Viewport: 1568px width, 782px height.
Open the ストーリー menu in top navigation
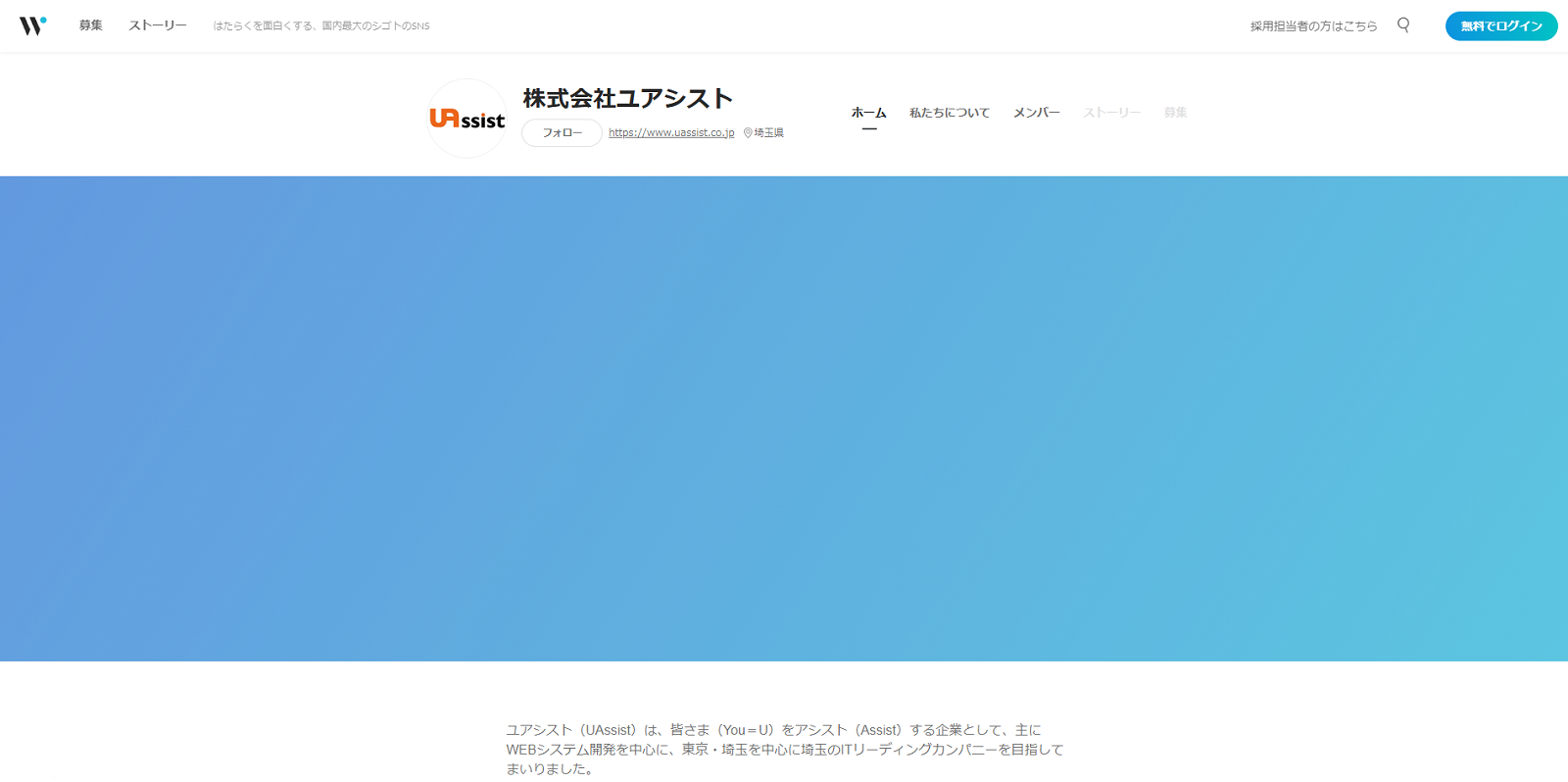tap(158, 25)
